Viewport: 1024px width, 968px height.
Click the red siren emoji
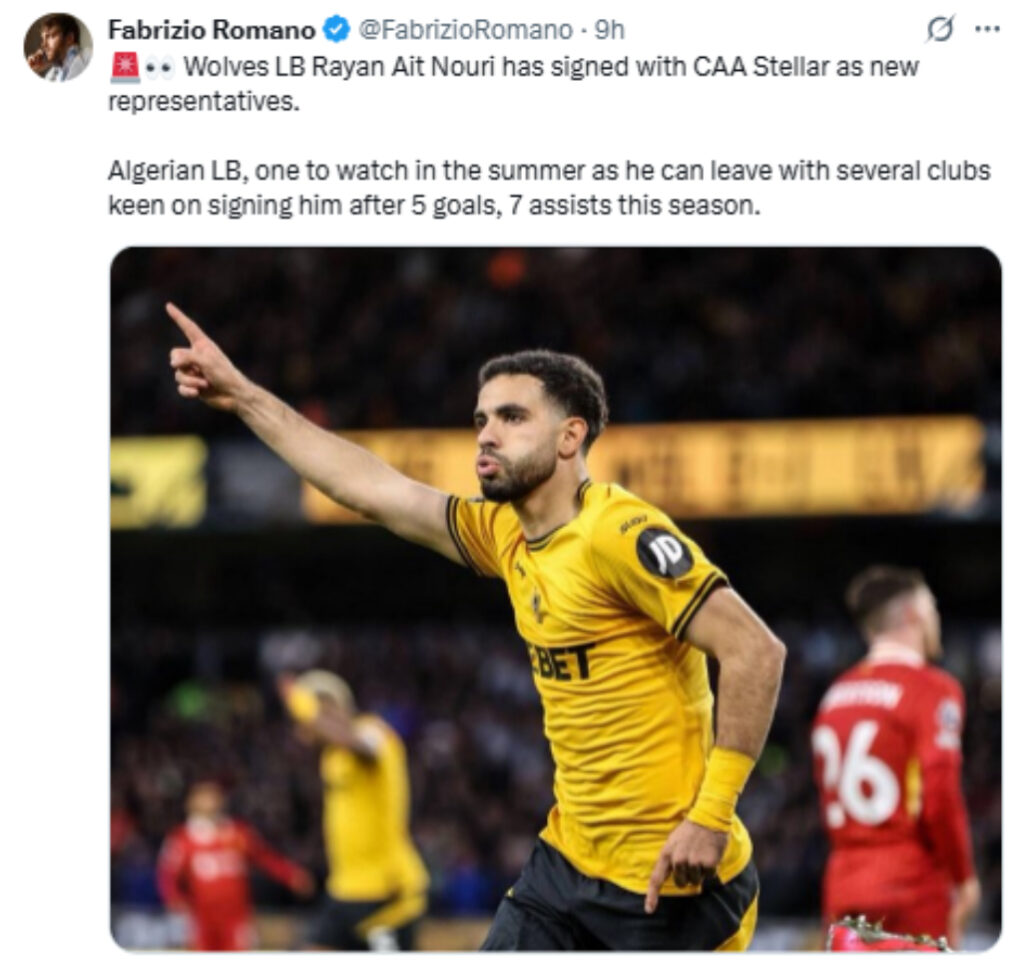(x=125, y=67)
